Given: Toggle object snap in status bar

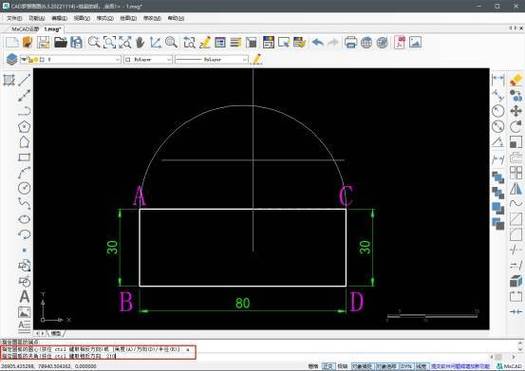Looking at the screenshot, I should (362, 366).
